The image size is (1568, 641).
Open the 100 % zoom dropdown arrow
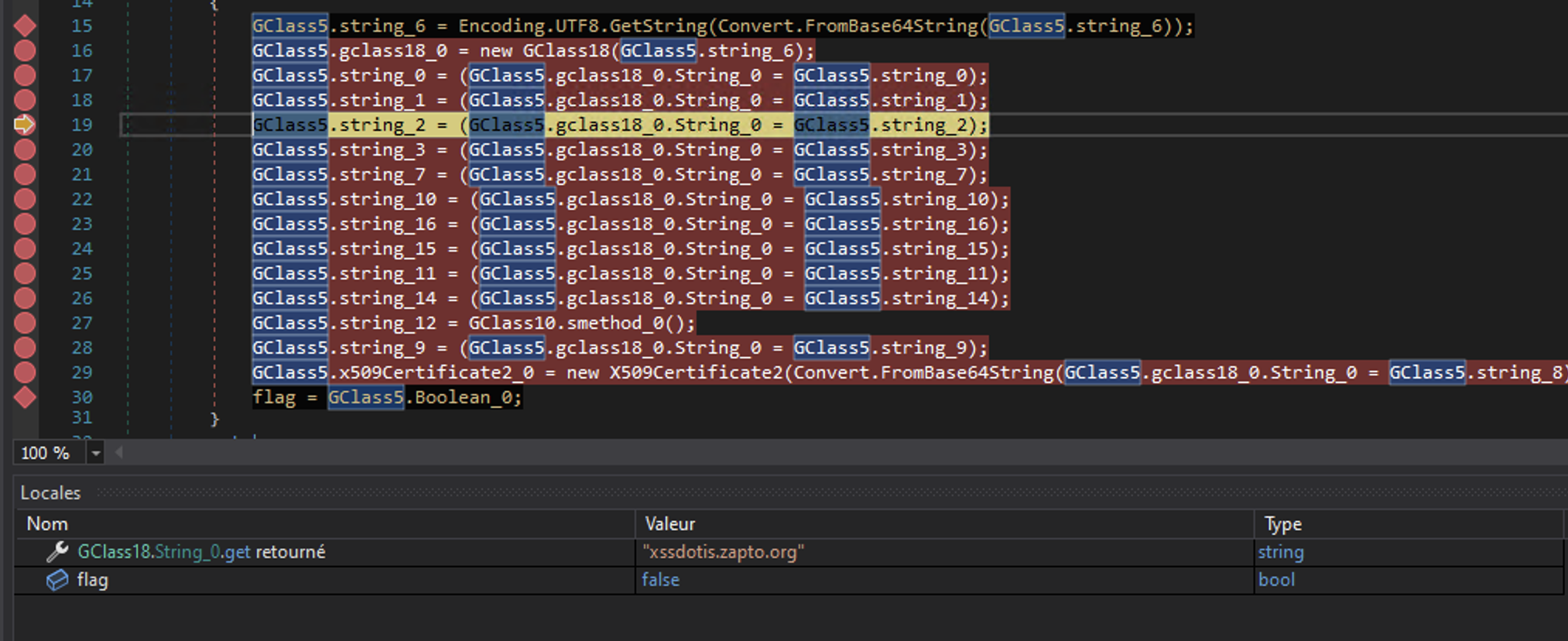coord(95,453)
